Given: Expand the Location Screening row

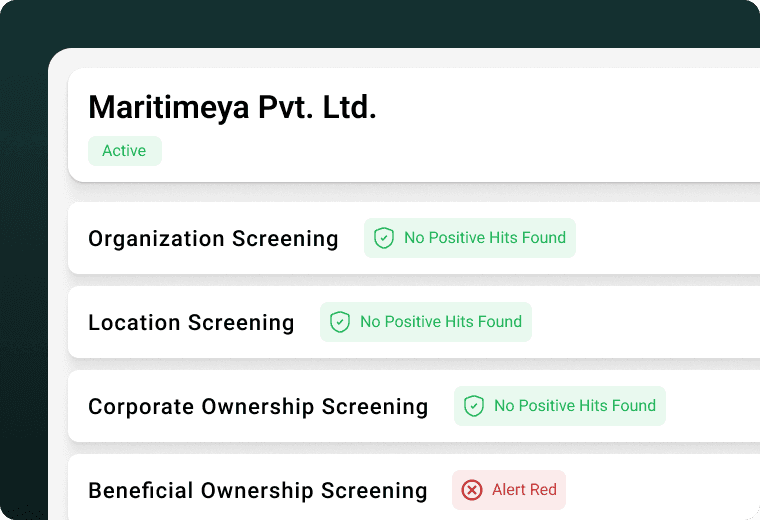Looking at the screenshot, I should 414,322.
